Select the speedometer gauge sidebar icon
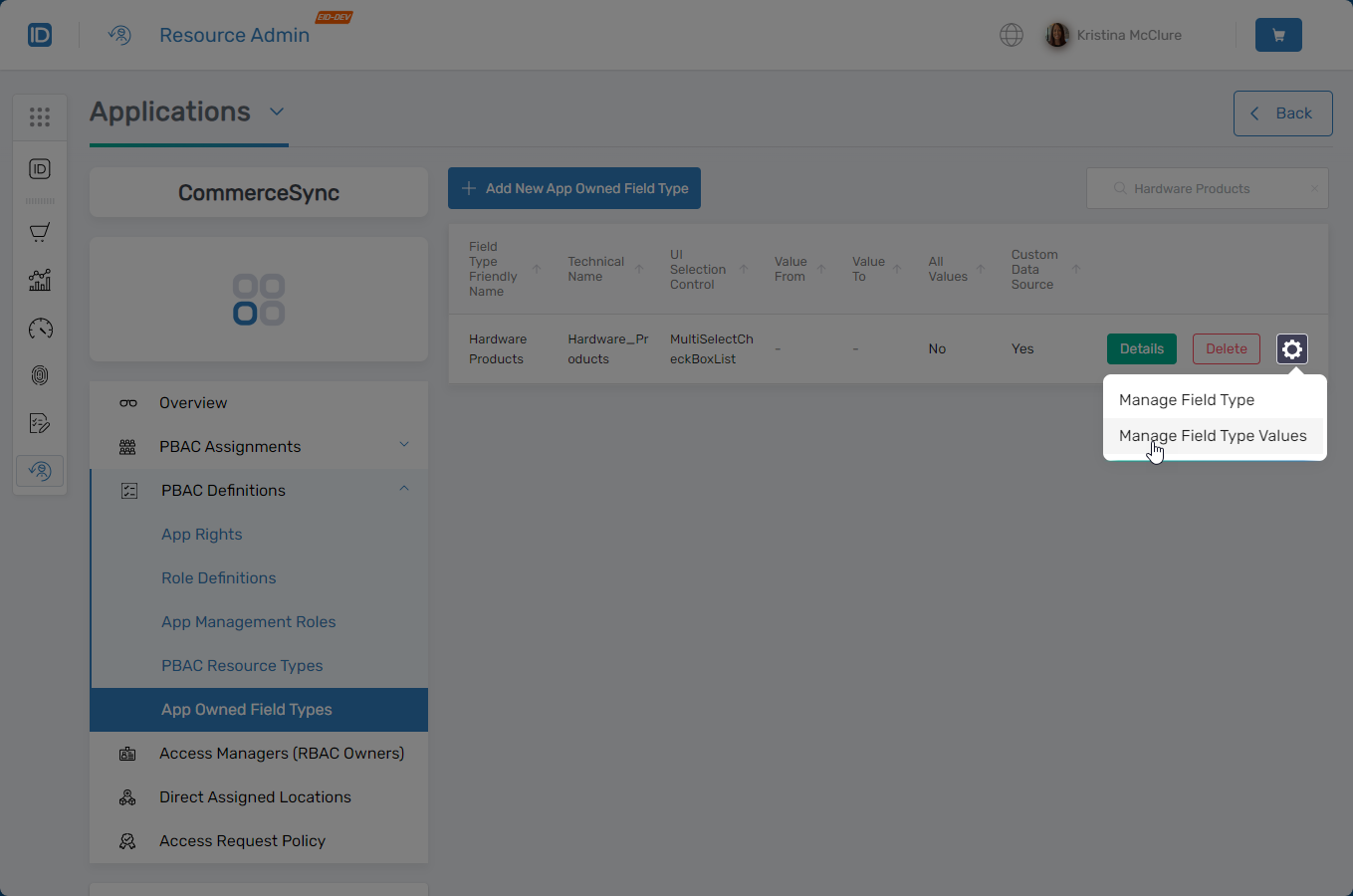 click(x=40, y=329)
